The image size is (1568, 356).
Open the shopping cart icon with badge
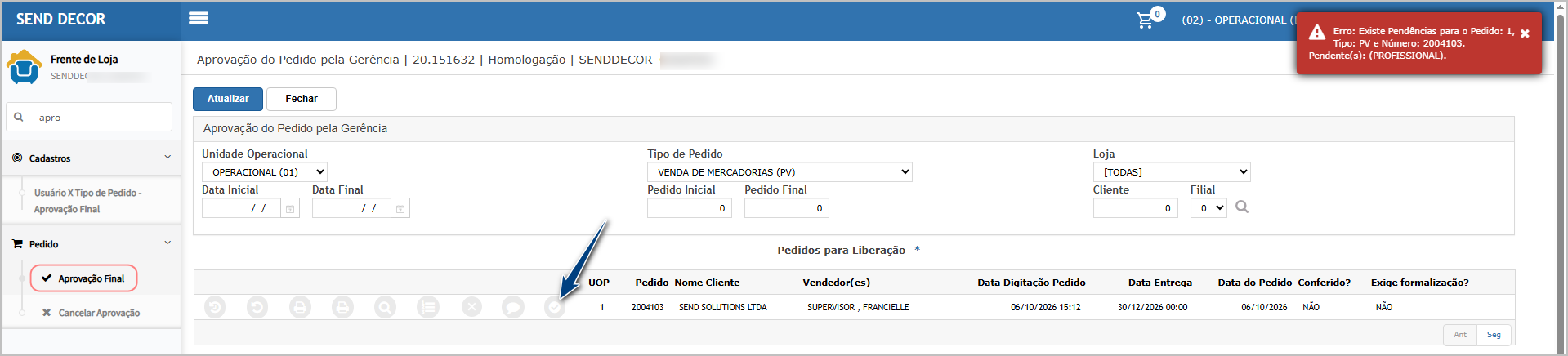(1150, 18)
